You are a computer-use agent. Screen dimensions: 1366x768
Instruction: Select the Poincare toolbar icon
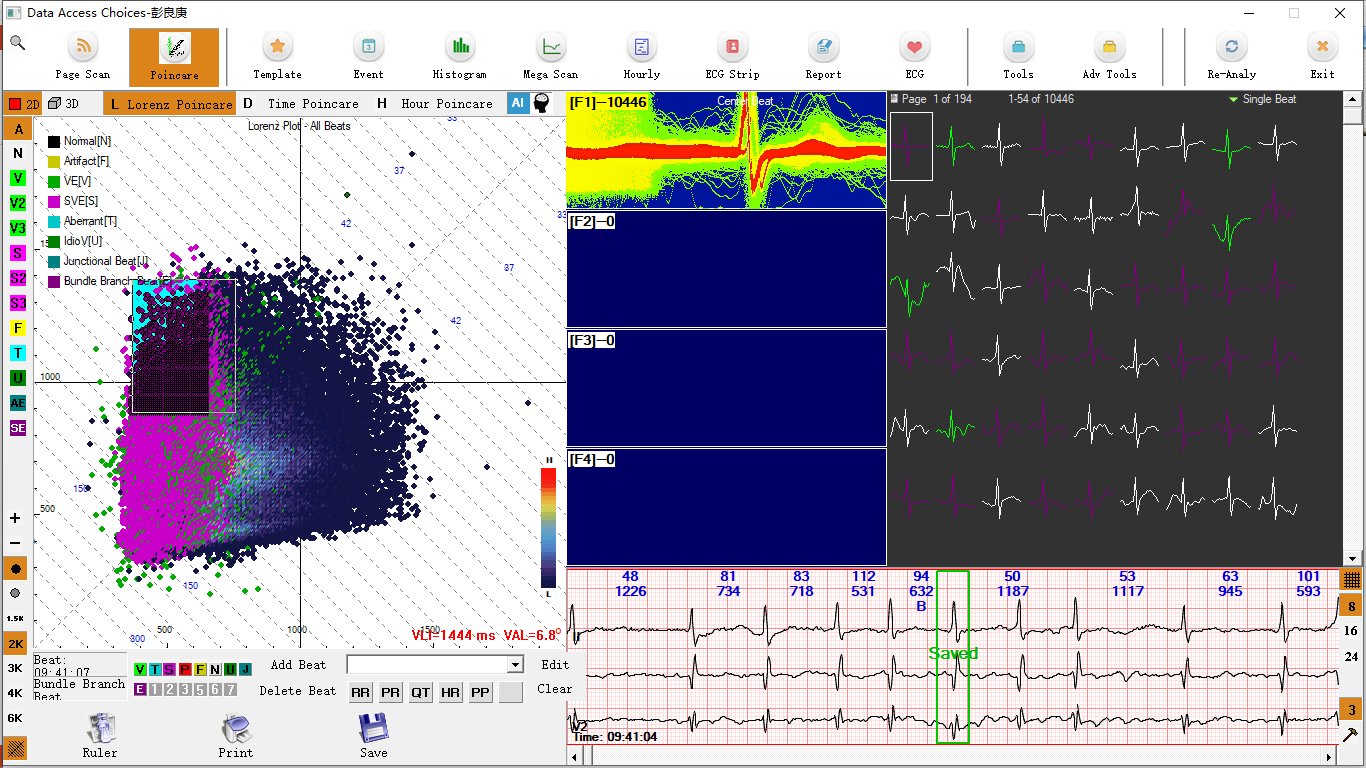coord(174,56)
